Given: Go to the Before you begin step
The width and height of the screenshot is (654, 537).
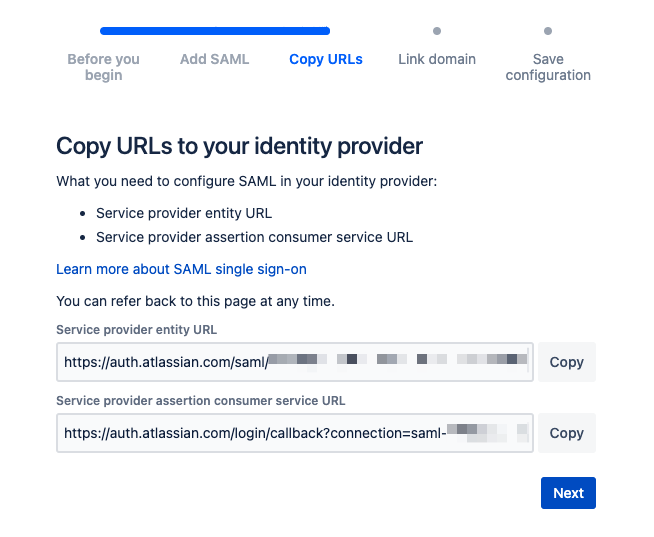Looking at the screenshot, I should 103,67.
